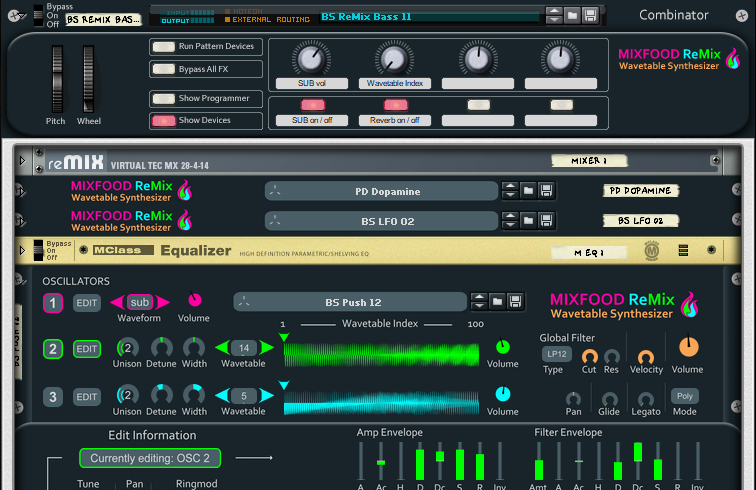Step through BS Push 12 patches with the arrows
This screenshot has height=490, width=756.
click(x=479, y=302)
